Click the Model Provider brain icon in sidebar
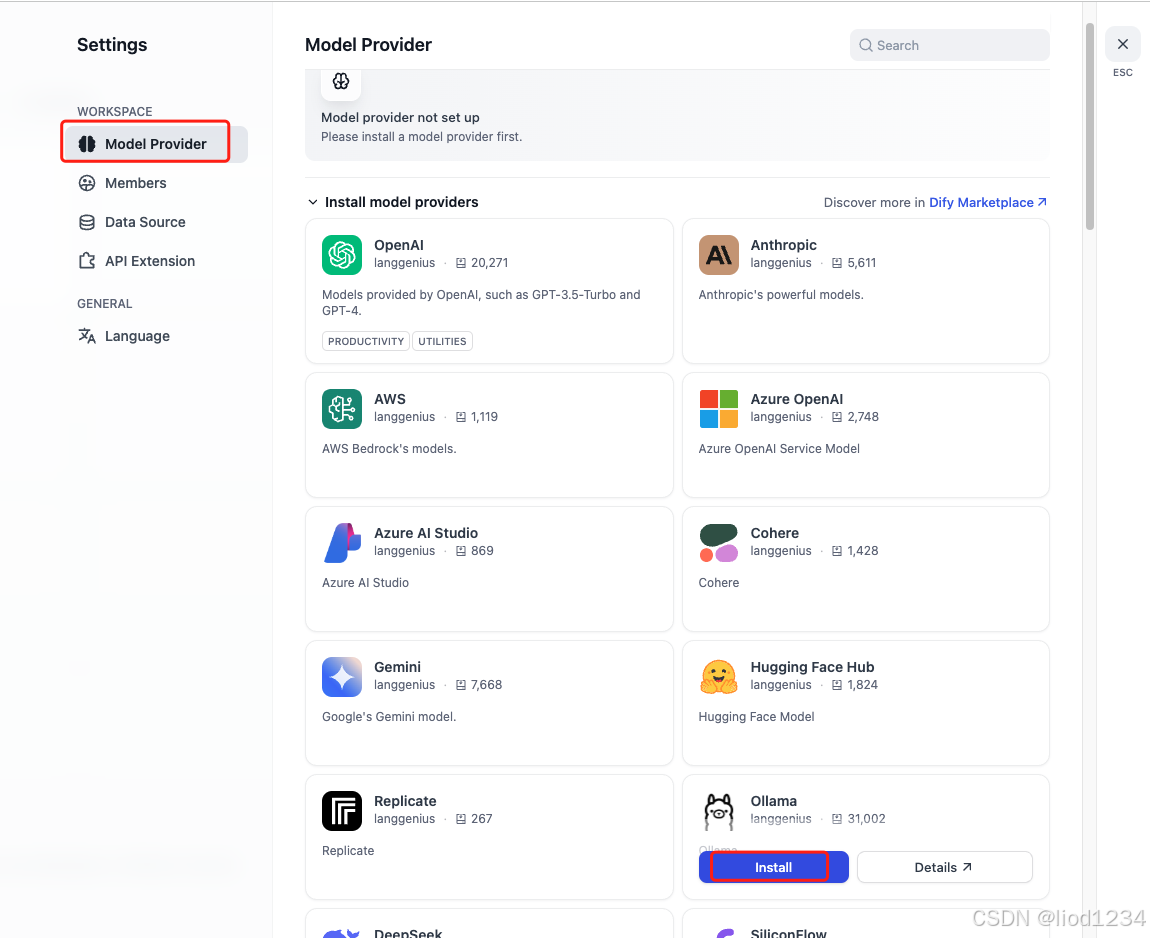 point(87,144)
